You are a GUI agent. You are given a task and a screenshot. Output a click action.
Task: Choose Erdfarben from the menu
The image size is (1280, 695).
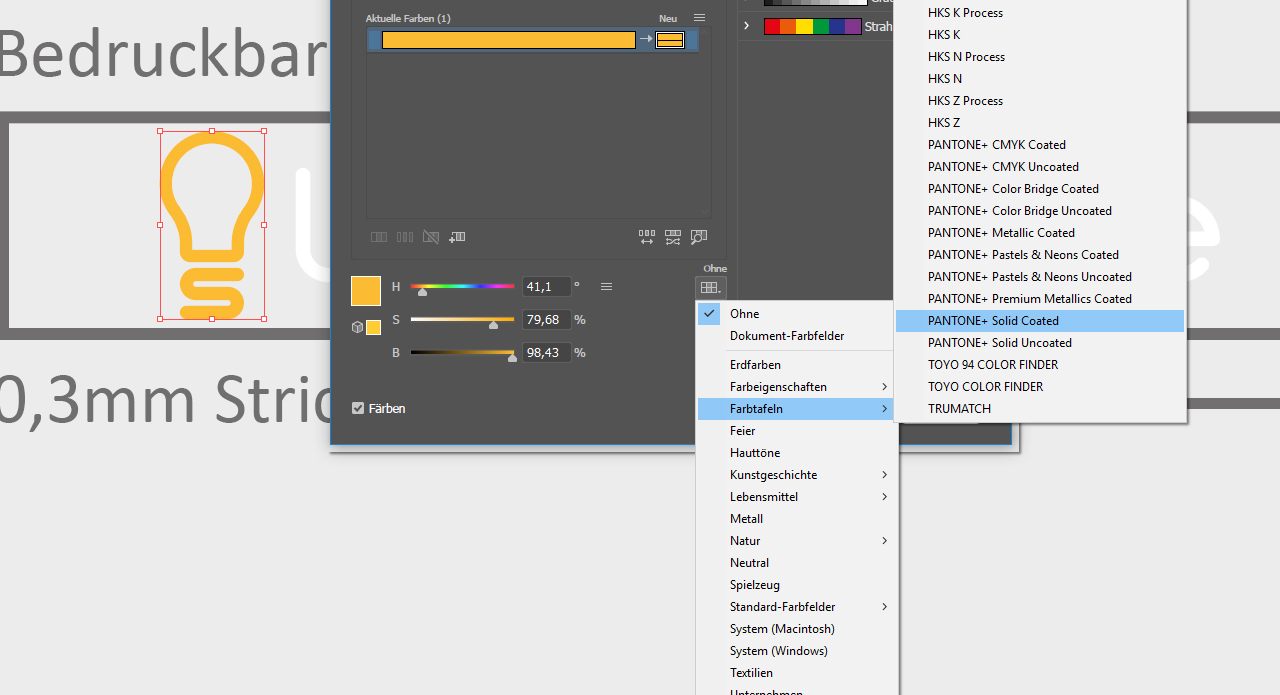pos(796,365)
